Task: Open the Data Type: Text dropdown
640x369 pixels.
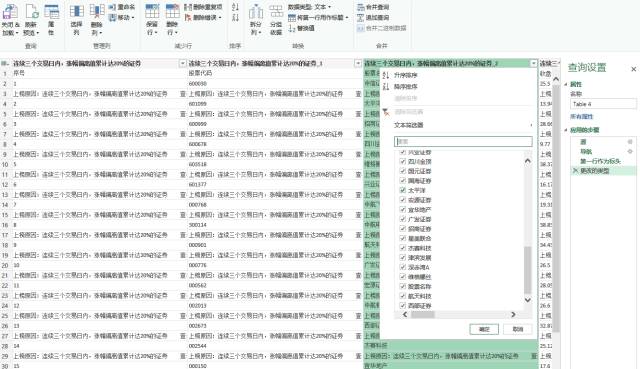Action: (x=309, y=7)
